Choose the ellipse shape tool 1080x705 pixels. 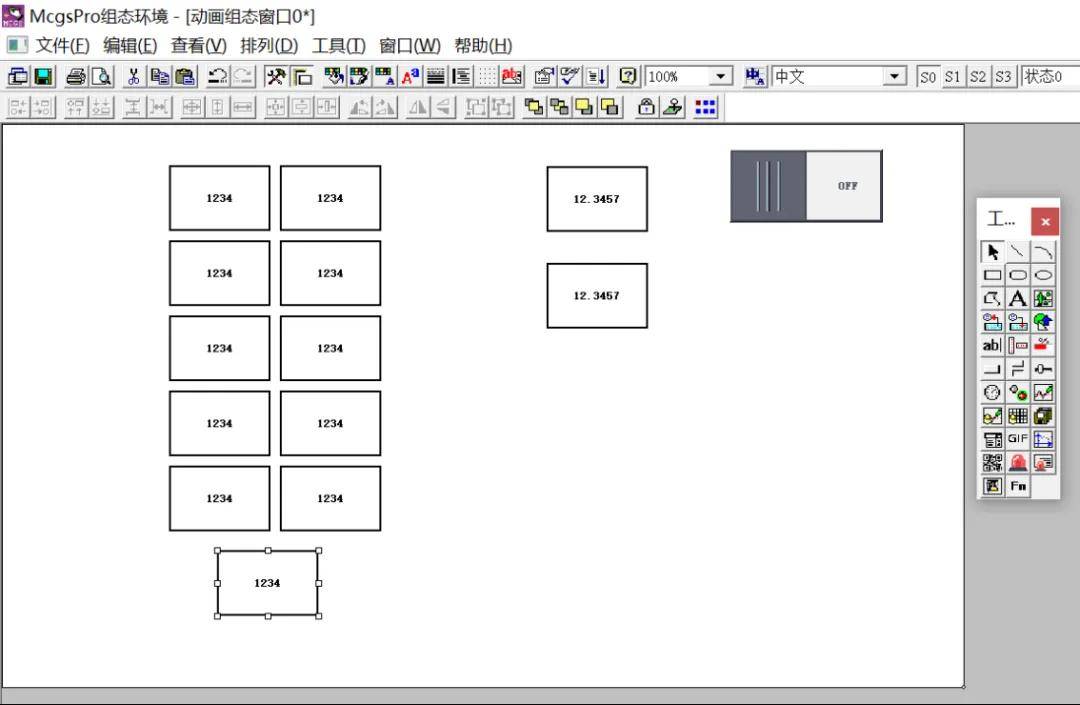(x=1043, y=275)
